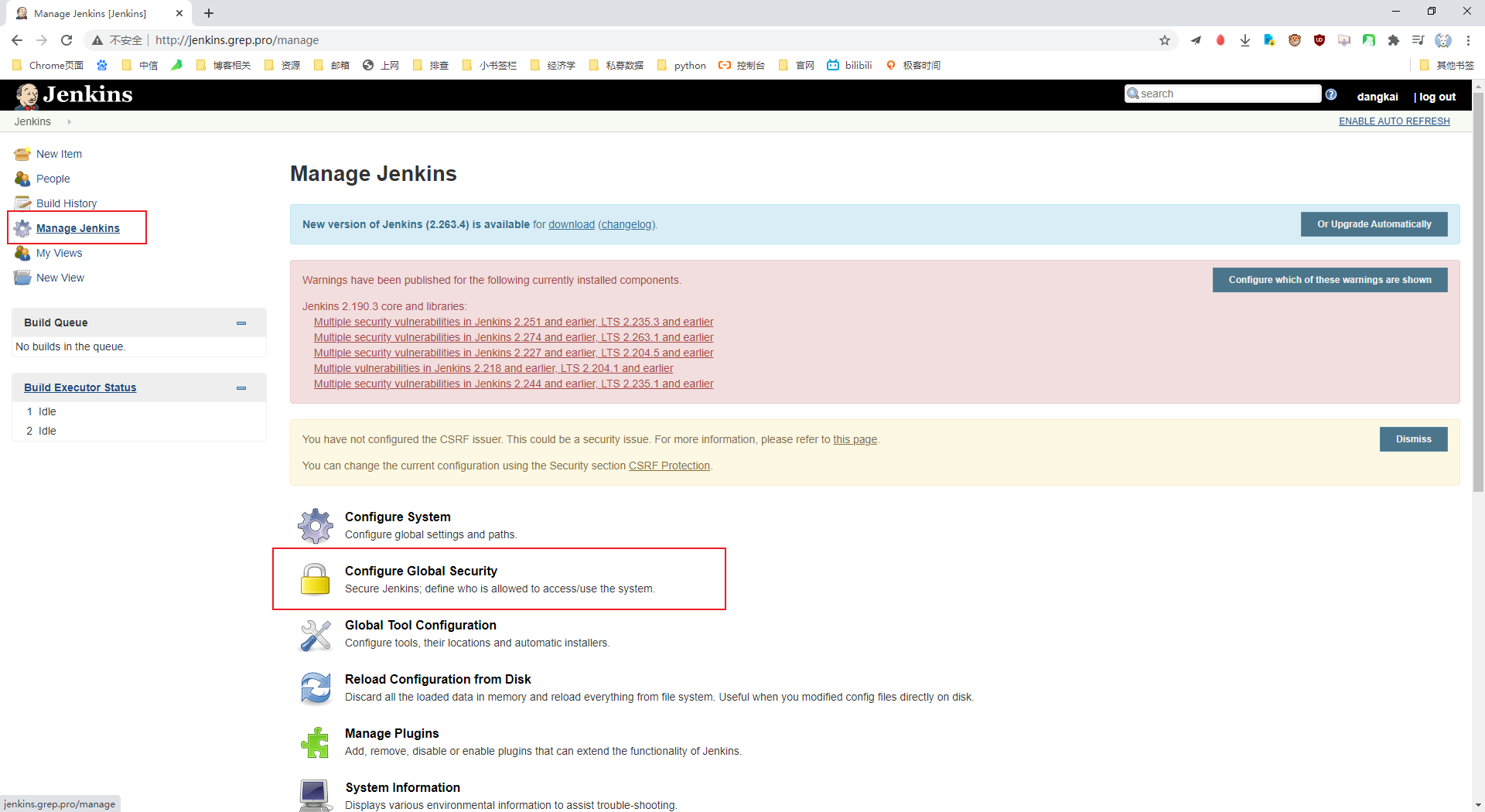Open the bilibili bookmark
Viewport: 1485px width, 812px height.
click(849, 65)
